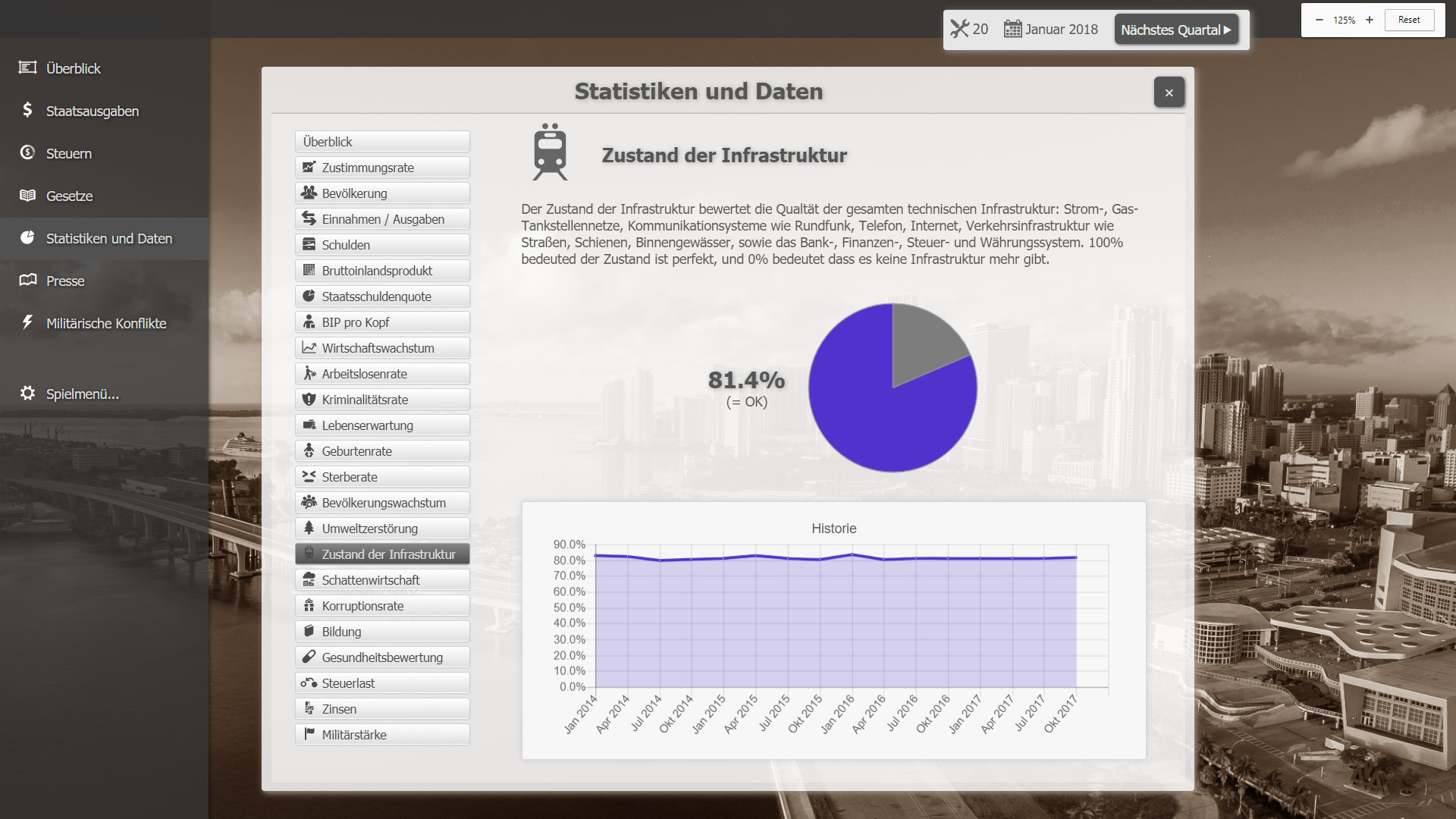1456x819 pixels.
Task: Click the Presse newspaper icon
Action: [x=27, y=280]
